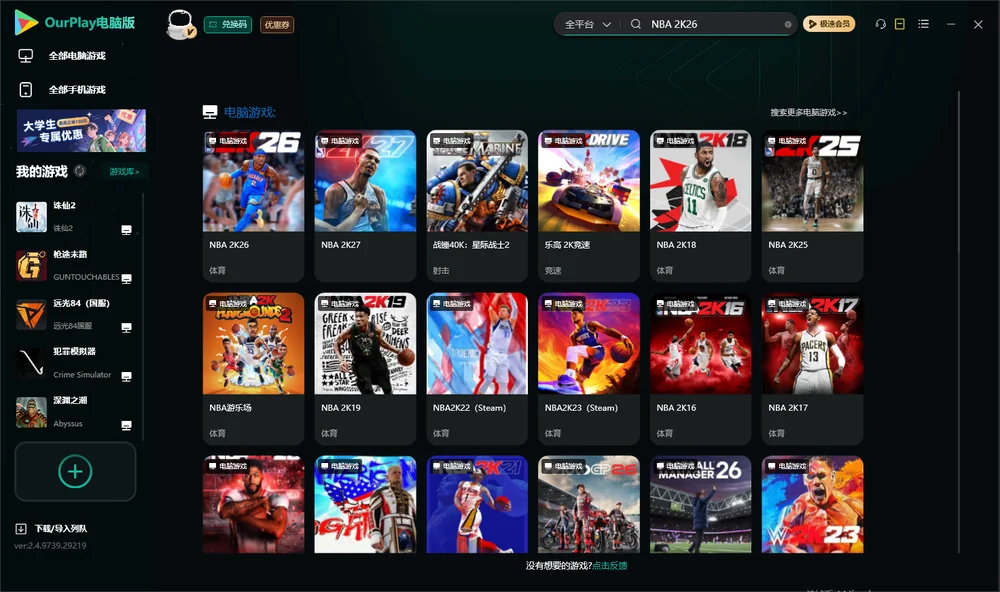The image size is (1000, 592).
Task: Click the search magnifier icon
Action: (636, 24)
